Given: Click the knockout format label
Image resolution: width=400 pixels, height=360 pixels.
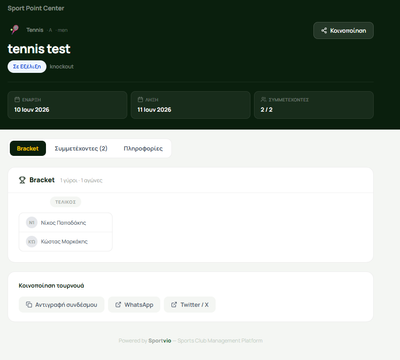Looking at the screenshot, I should (62, 67).
